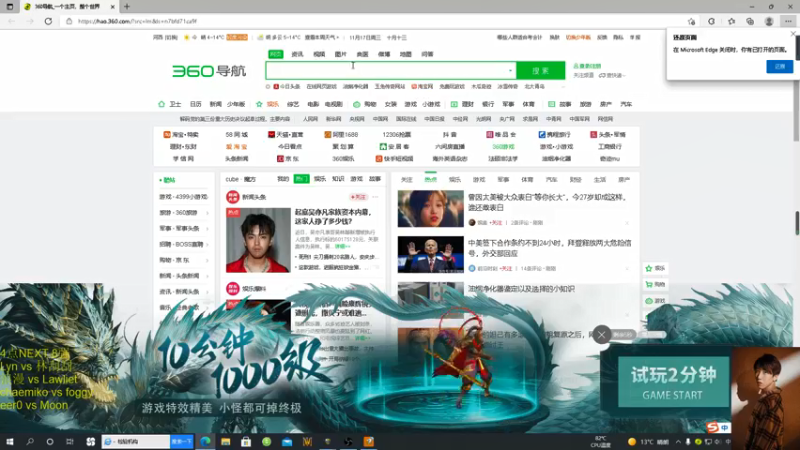Click the 购物 category icon in nav
800x450 pixels.
[357, 104]
